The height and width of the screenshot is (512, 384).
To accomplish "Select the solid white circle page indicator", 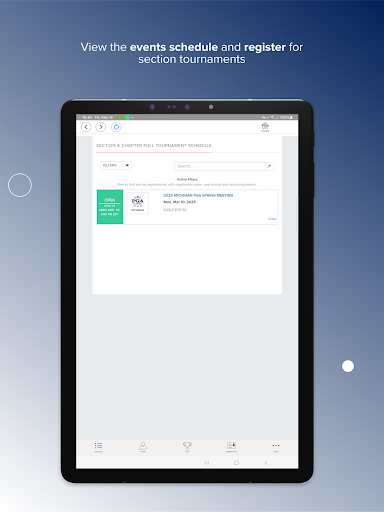I will point(348,366).
